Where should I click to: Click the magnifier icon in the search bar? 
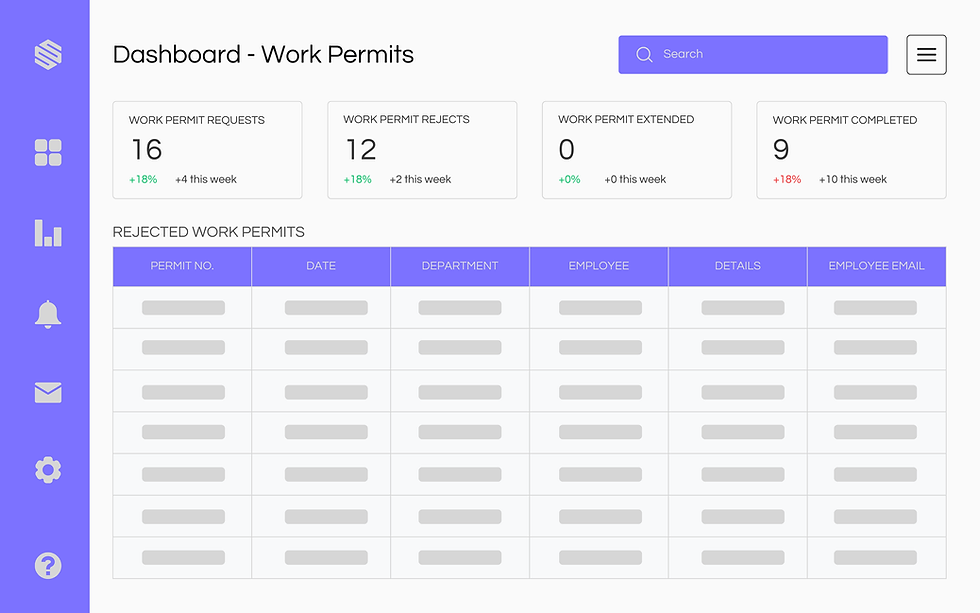(644, 54)
